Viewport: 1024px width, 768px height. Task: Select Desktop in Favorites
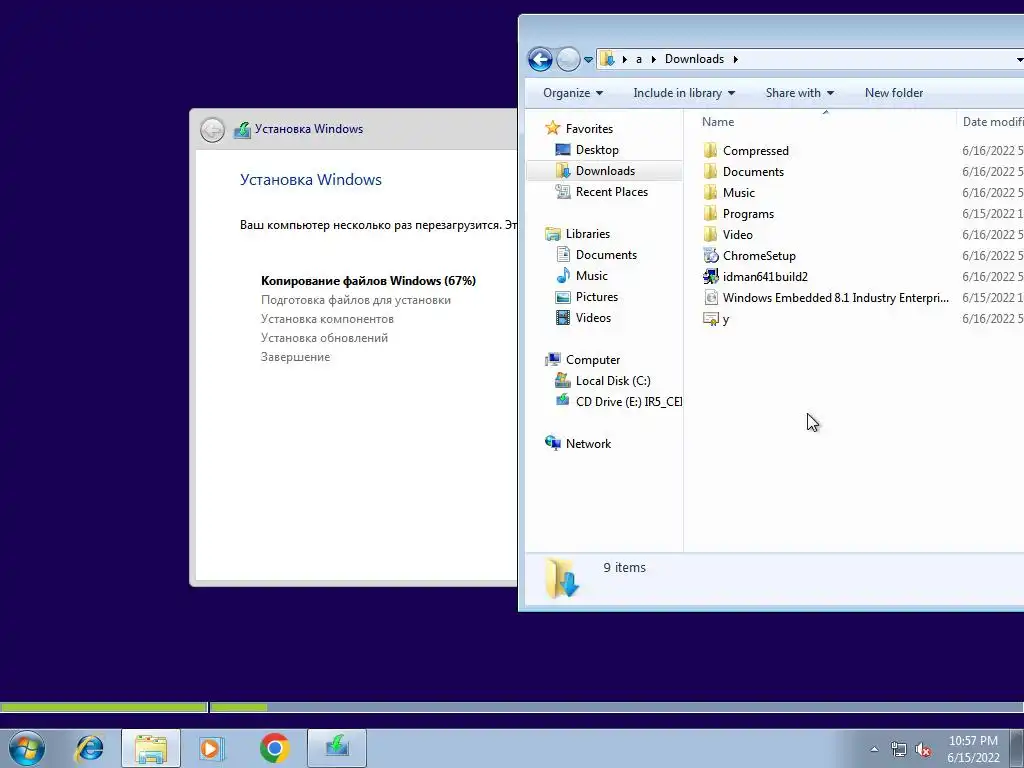pos(597,150)
